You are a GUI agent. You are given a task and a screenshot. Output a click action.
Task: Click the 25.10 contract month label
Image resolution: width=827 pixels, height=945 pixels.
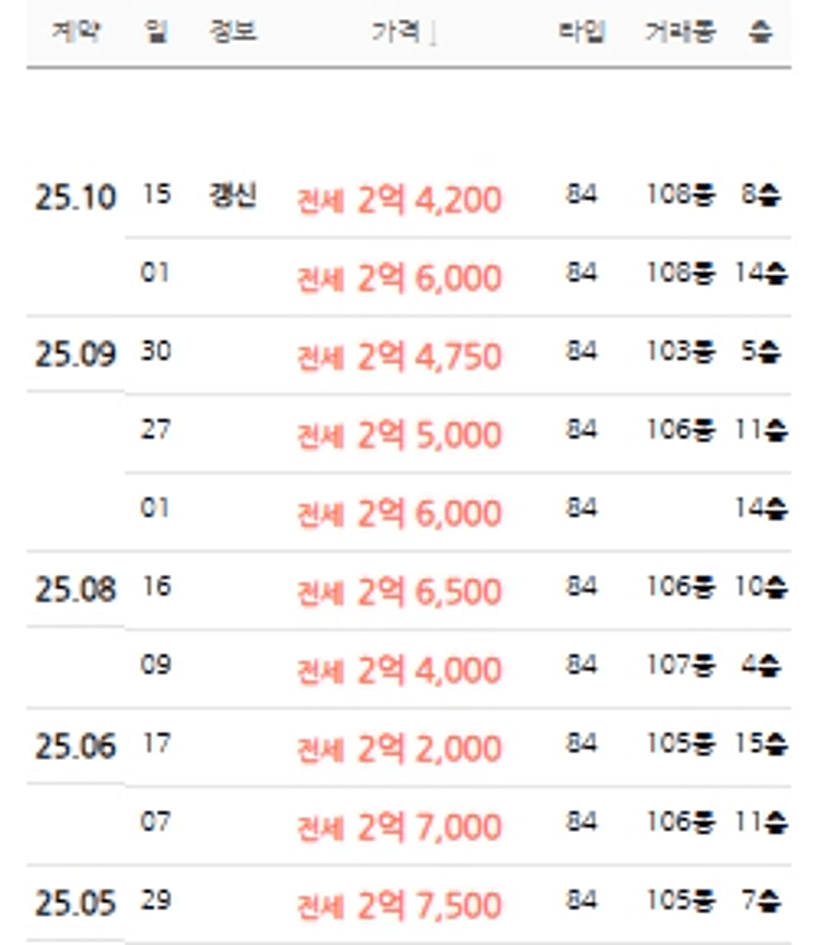point(75,197)
